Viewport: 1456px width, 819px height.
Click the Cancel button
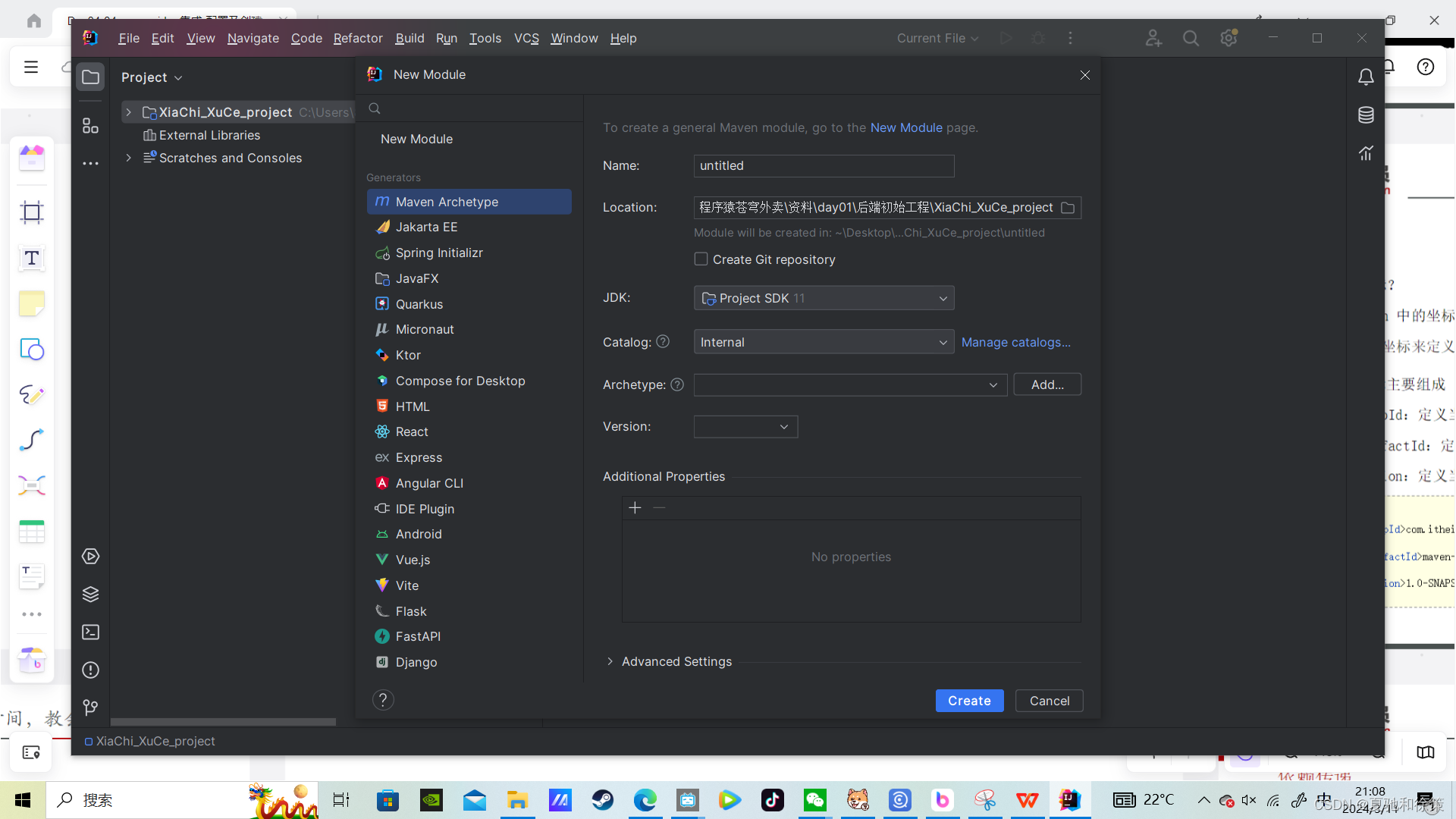(x=1050, y=701)
